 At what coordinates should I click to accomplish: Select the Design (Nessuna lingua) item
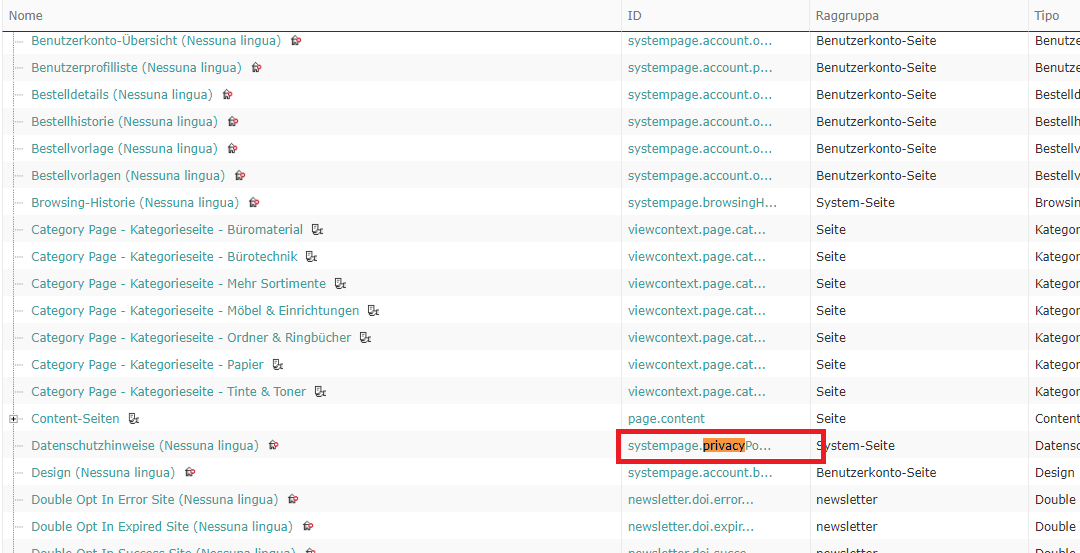103,472
